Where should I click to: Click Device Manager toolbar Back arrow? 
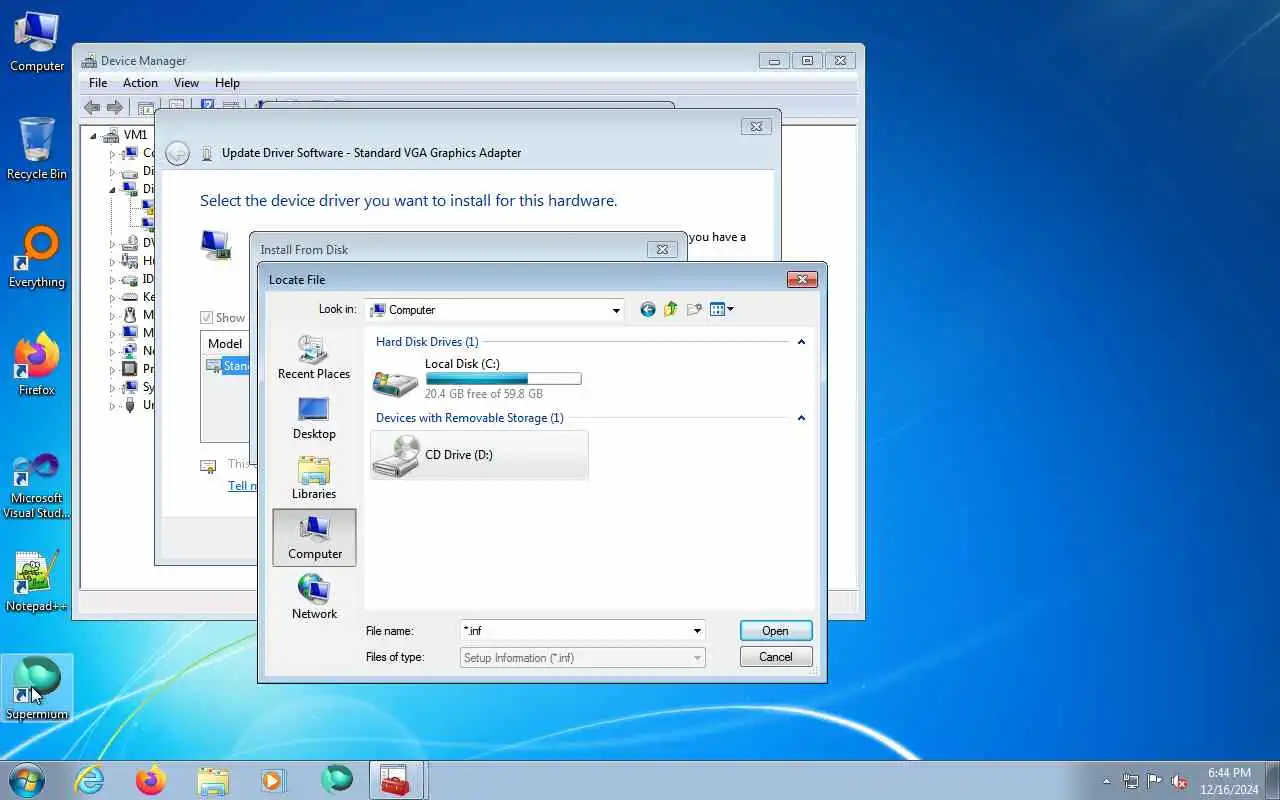(x=92, y=108)
